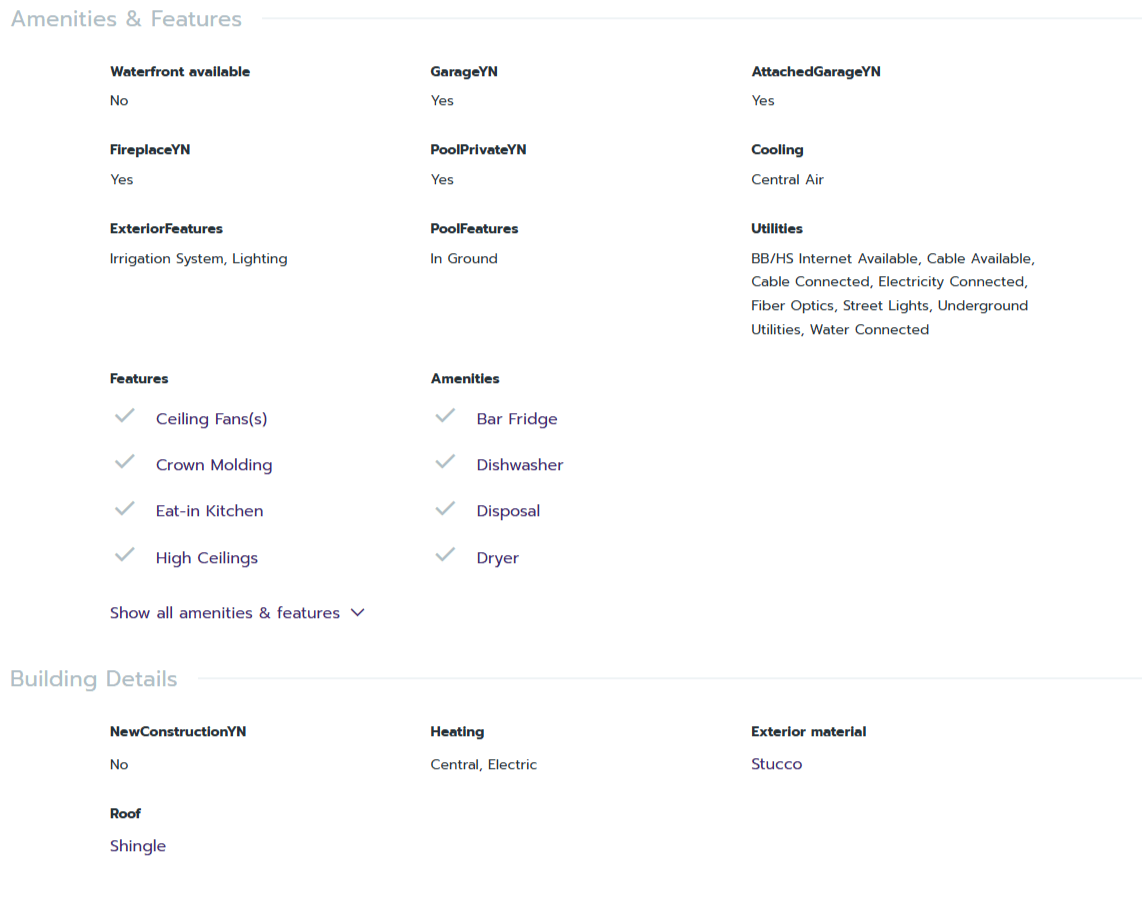The image size is (1145, 911).
Task: Click checkmark icon beside Dryer
Action: [445, 555]
